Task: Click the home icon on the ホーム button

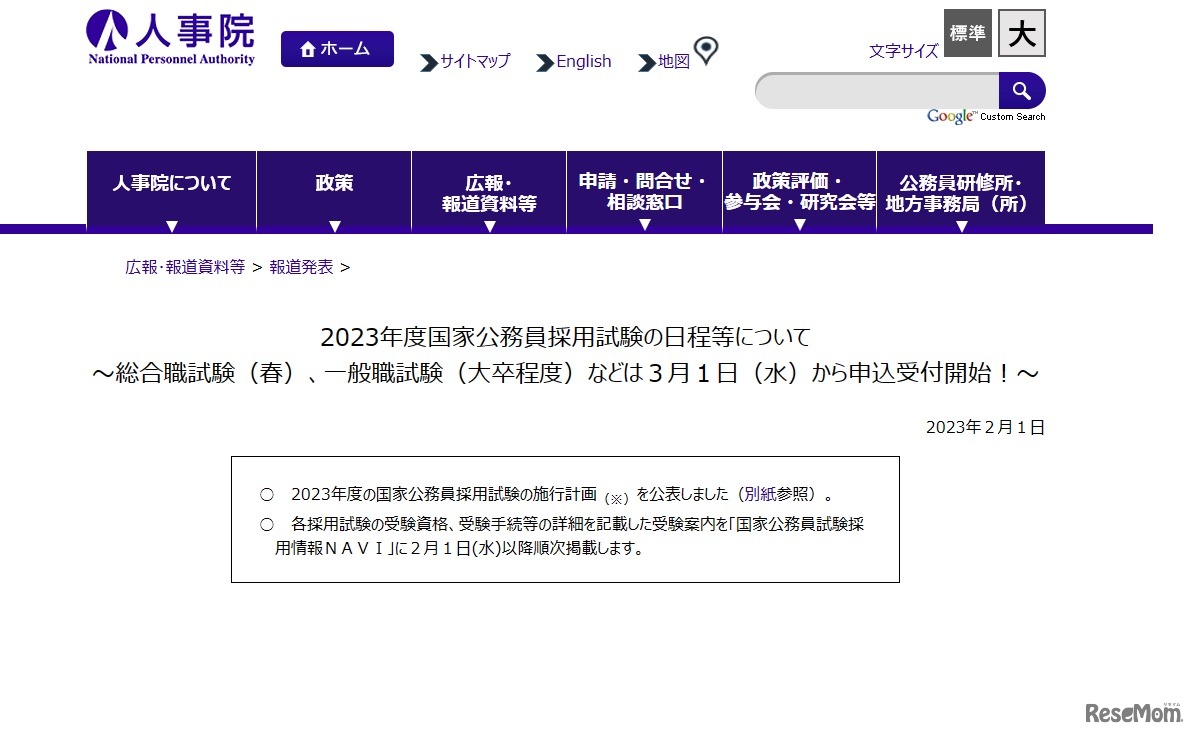Action: click(306, 47)
